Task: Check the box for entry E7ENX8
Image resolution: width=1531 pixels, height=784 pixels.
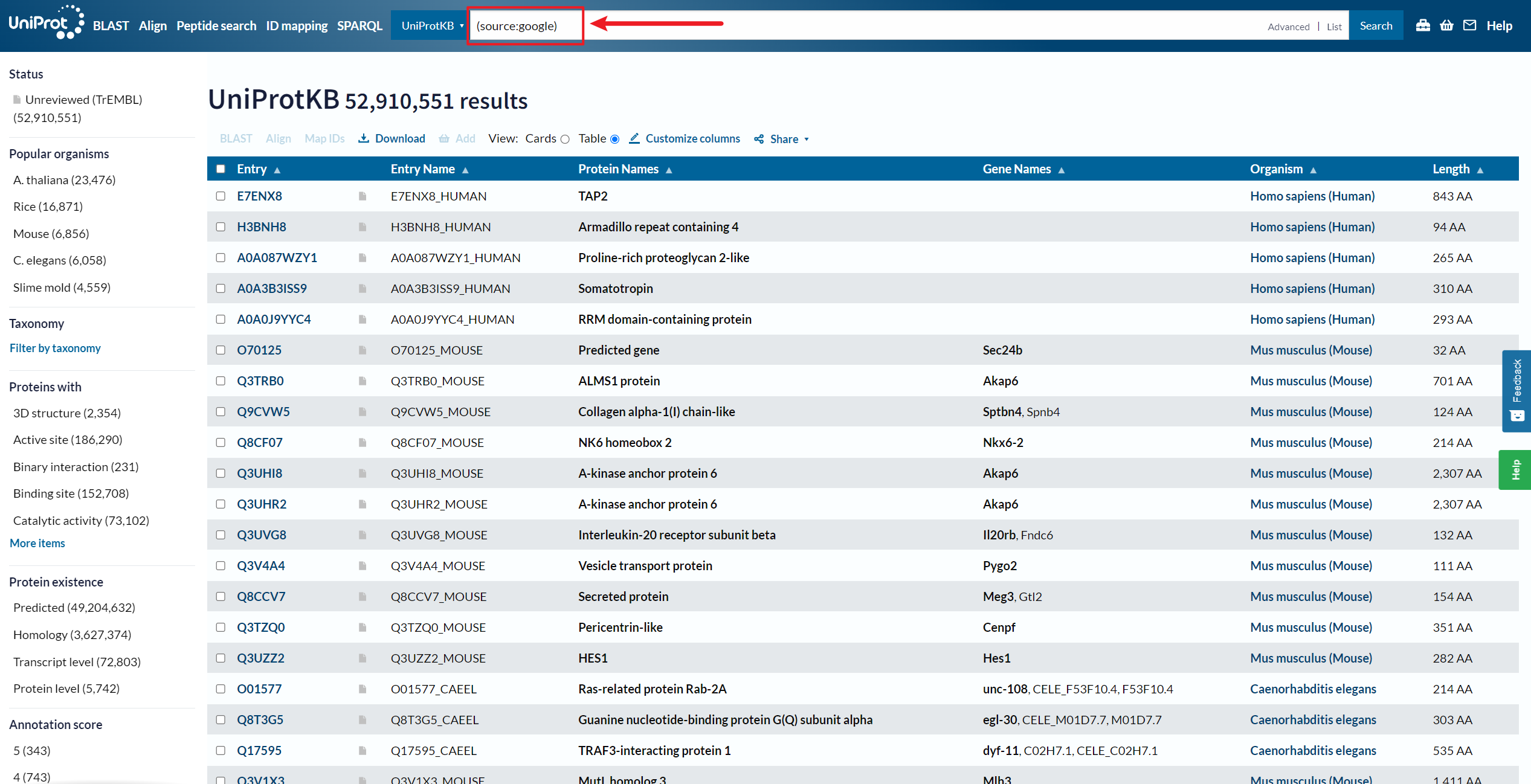Action: (x=221, y=196)
